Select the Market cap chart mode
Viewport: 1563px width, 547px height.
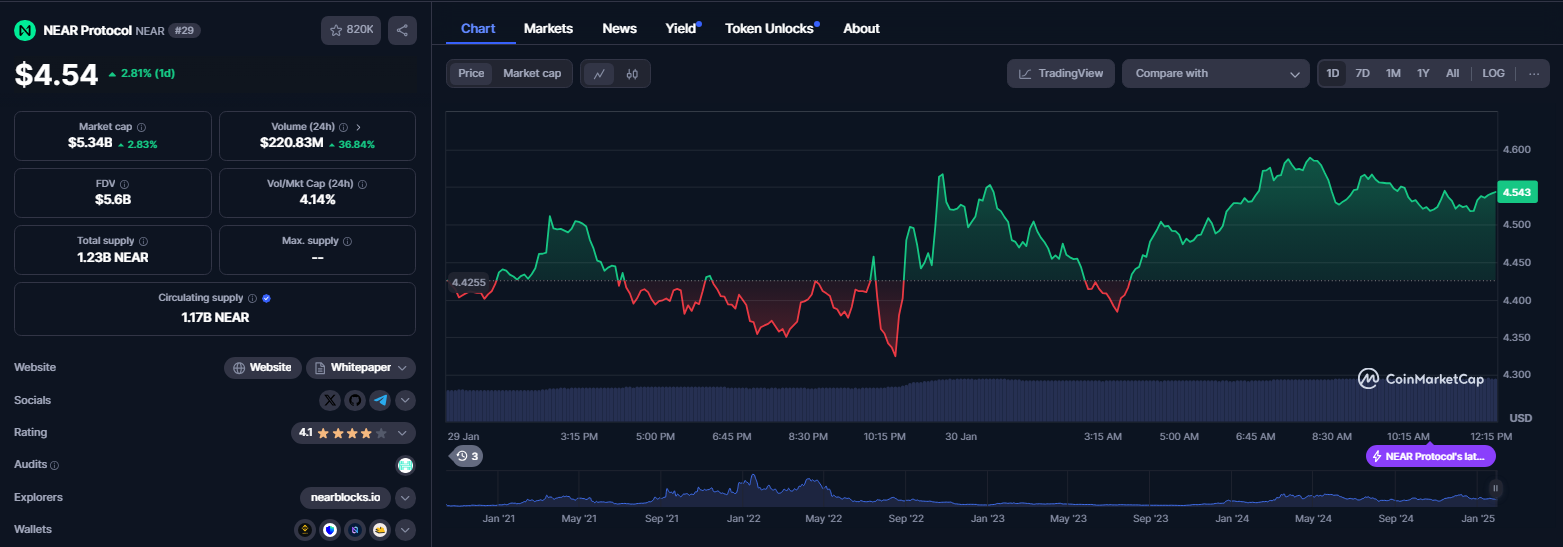click(532, 73)
